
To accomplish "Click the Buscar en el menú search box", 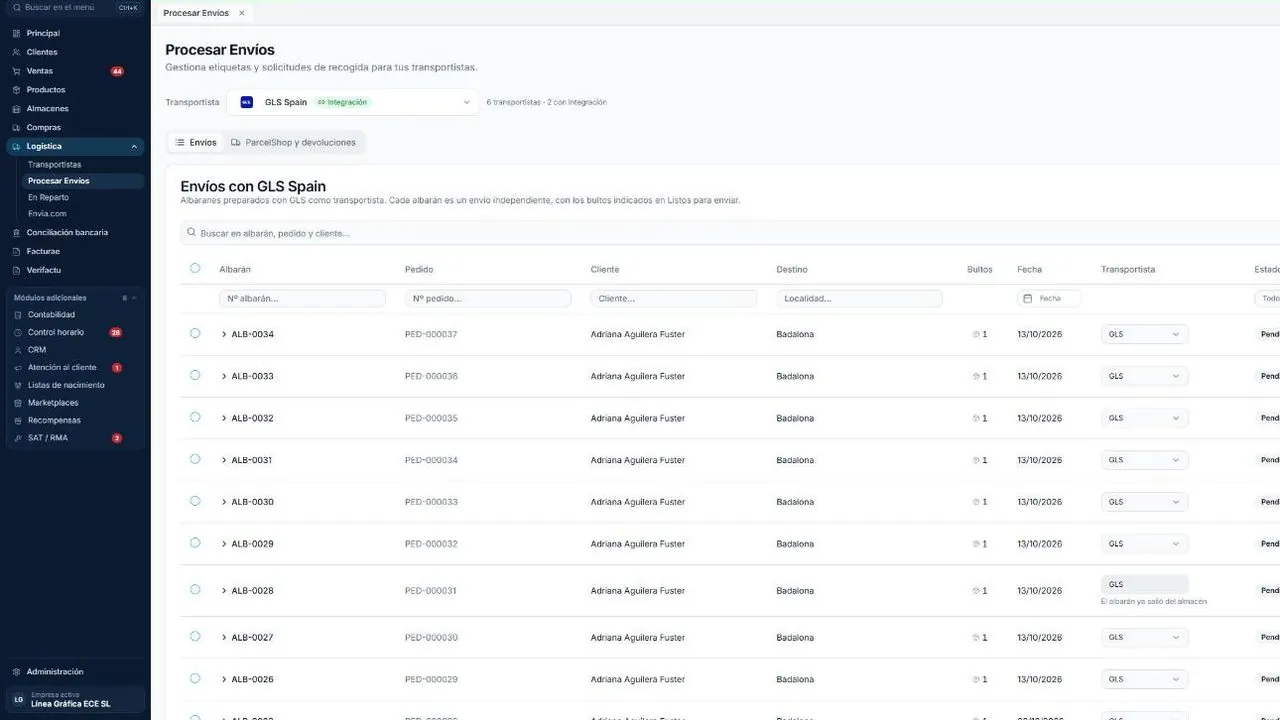I will pos(75,8).
